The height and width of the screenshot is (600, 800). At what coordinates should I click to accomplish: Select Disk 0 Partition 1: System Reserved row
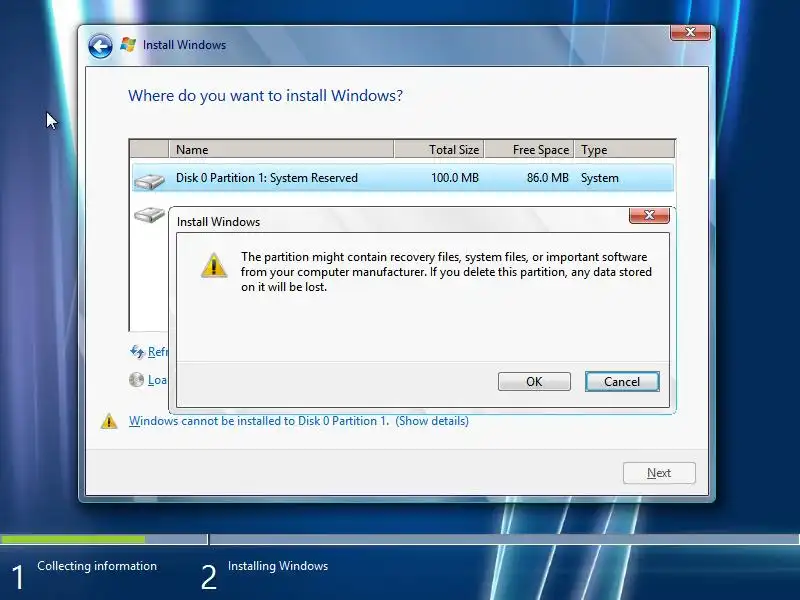[403, 178]
